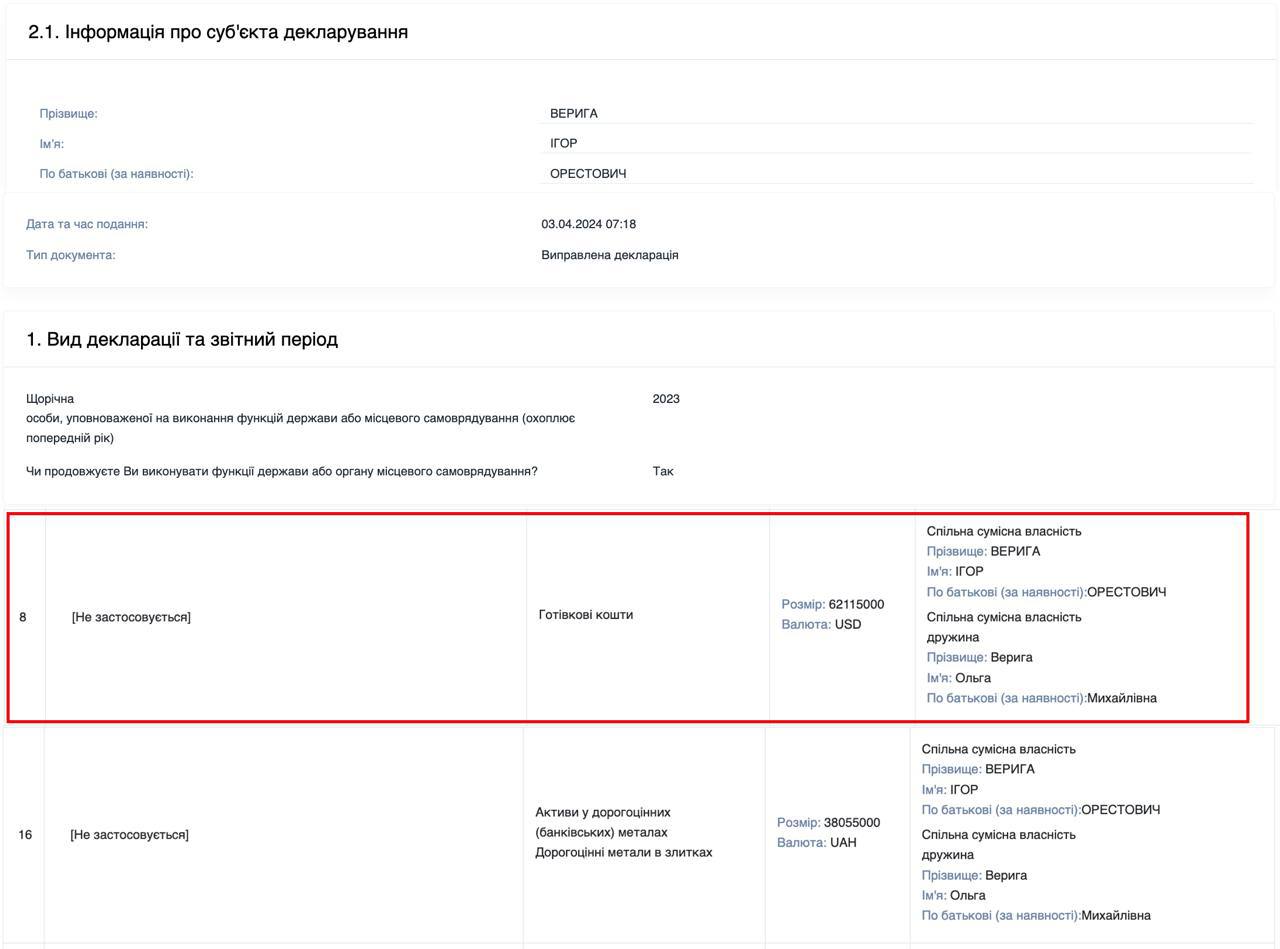Click patronymic value ОРЕСТОВИЧ in section 2.1
This screenshot has width=1280, height=949.
pyautogui.click(x=588, y=174)
